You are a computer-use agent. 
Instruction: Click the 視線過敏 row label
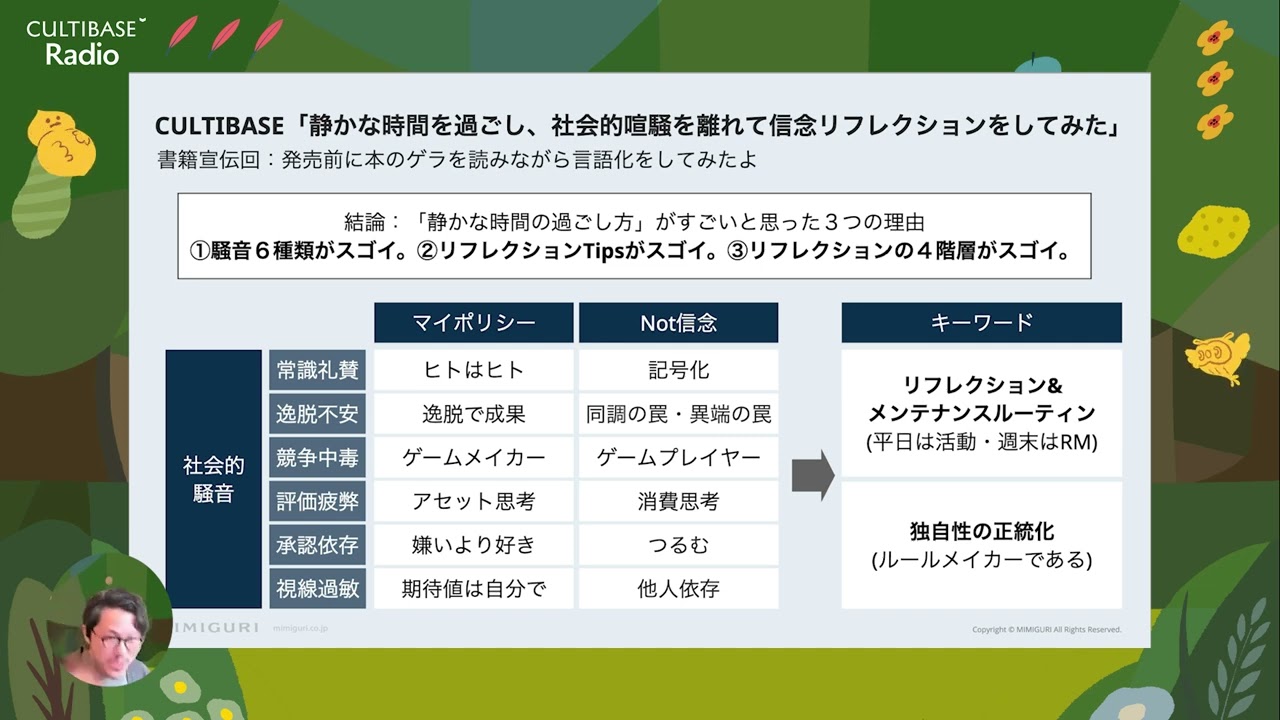pos(318,588)
